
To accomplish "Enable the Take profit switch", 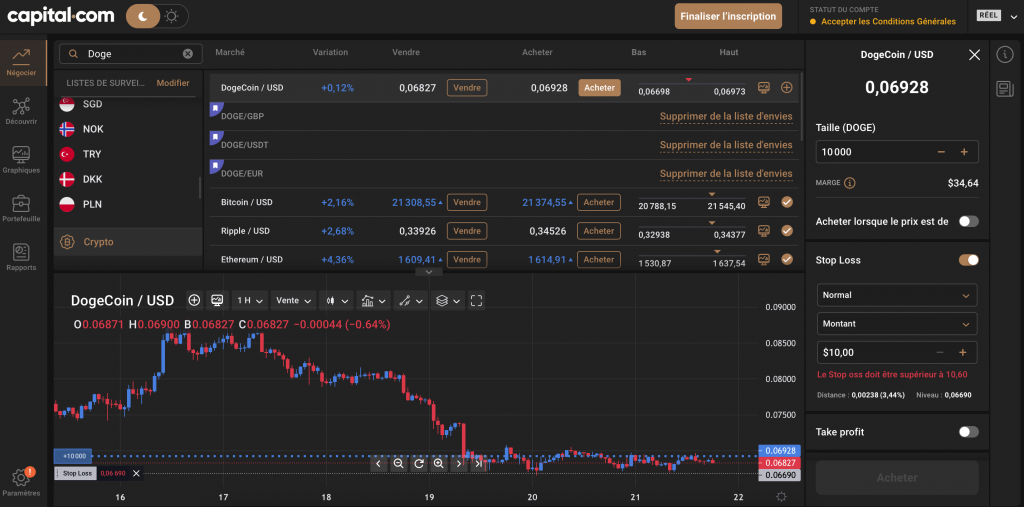I will coord(968,432).
